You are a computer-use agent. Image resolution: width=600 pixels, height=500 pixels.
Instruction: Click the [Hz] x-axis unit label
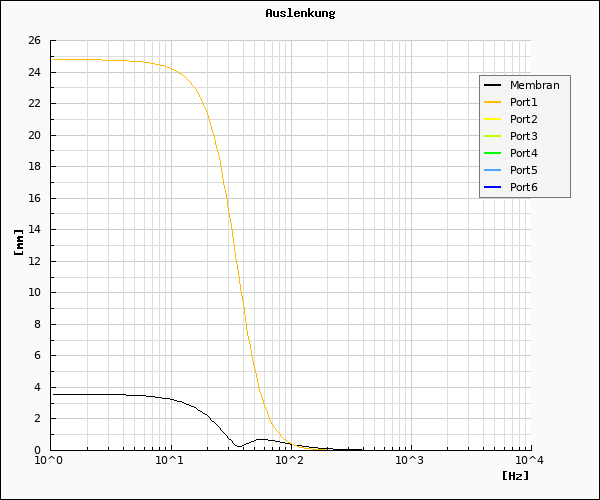pyautogui.click(x=515, y=476)
